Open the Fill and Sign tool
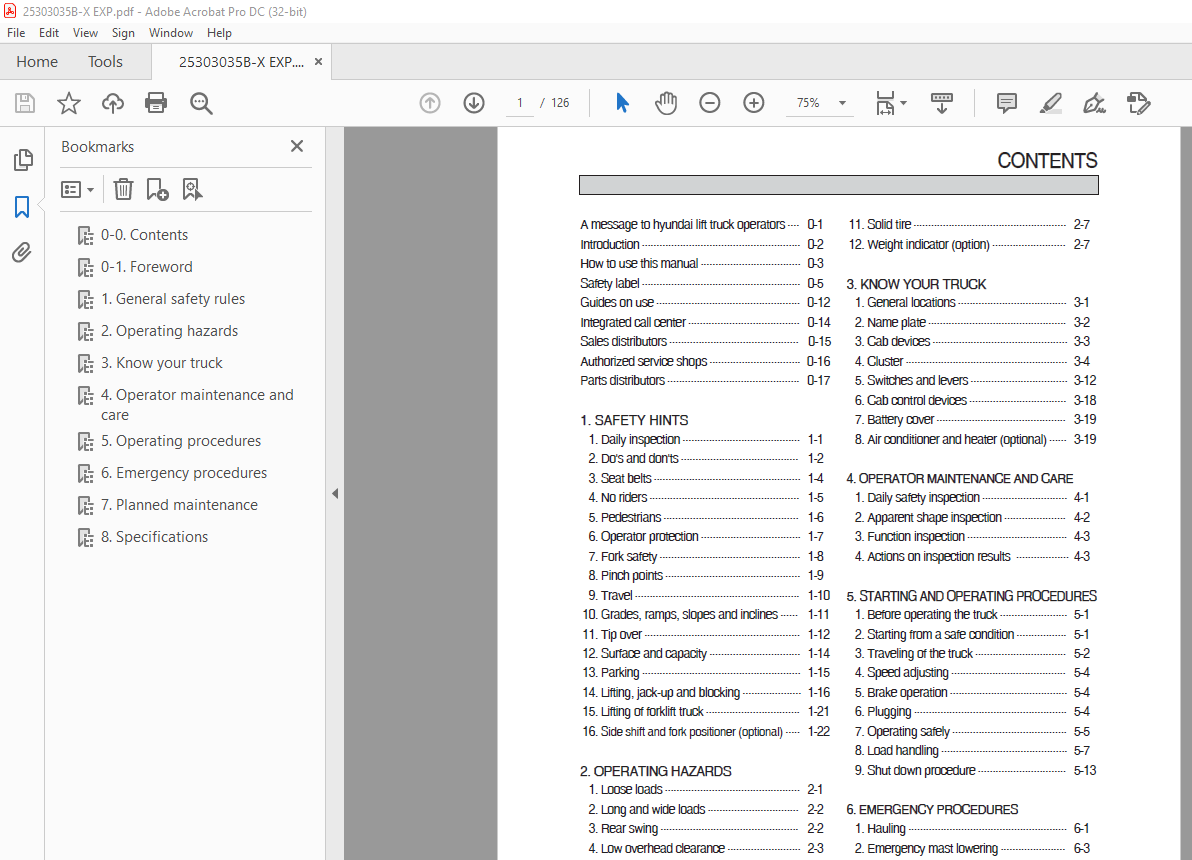Screen dimensions: 1192x860 [1095, 103]
